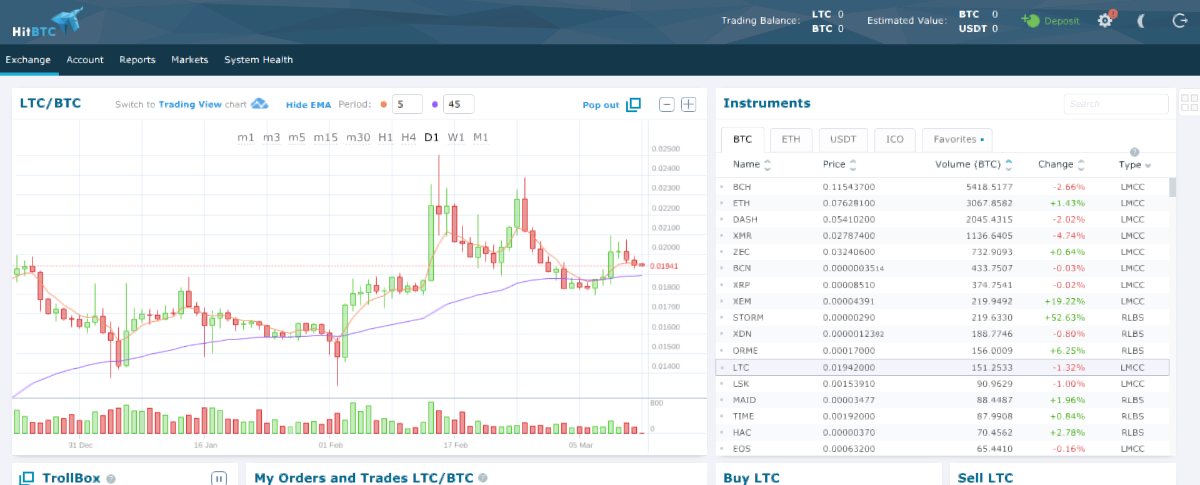Switch to the BTC instruments tab
Viewport: 1200px width, 485px height.
tap(742, 140)
